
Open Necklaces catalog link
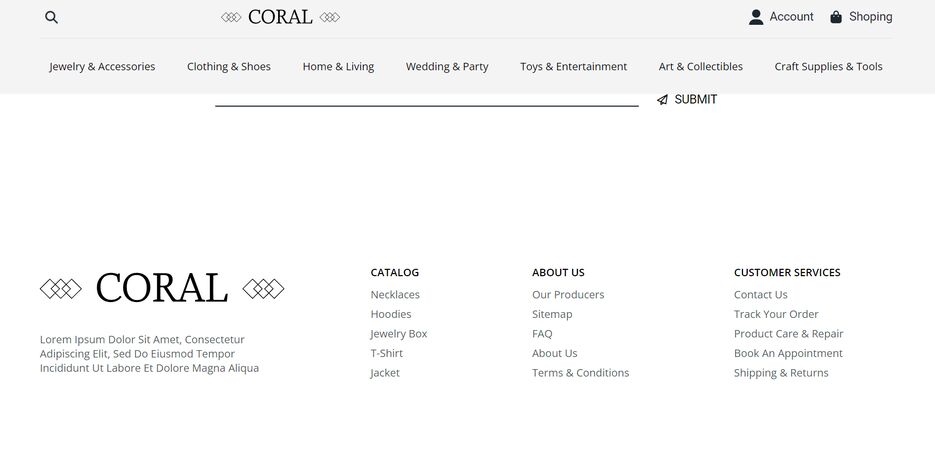[x=395, y=295]
